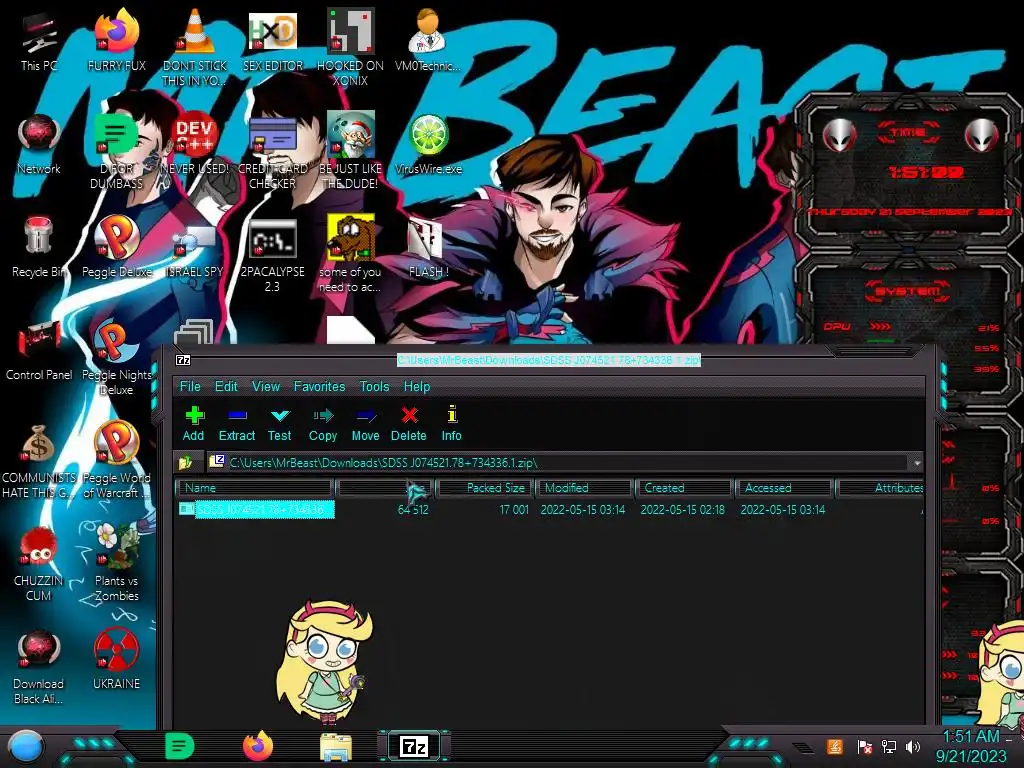Select the Control Panel desktop icon
Screen dimensions: 1024x768
(39, 351)
